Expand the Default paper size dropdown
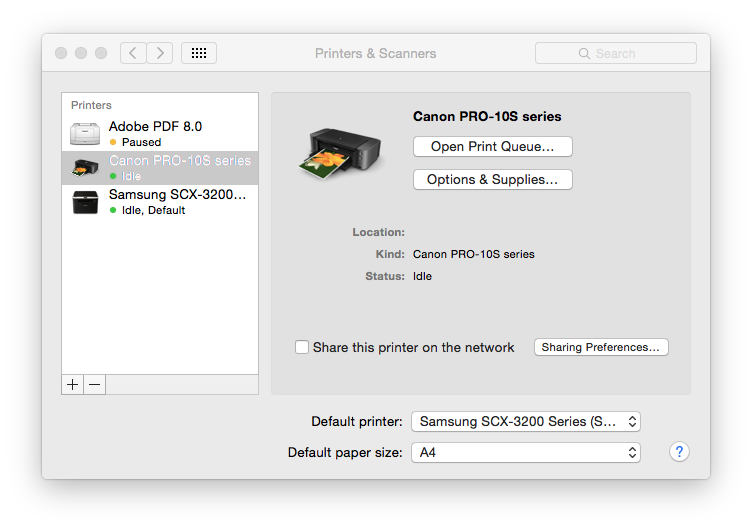The image size is (752, 529). [525, 452]
